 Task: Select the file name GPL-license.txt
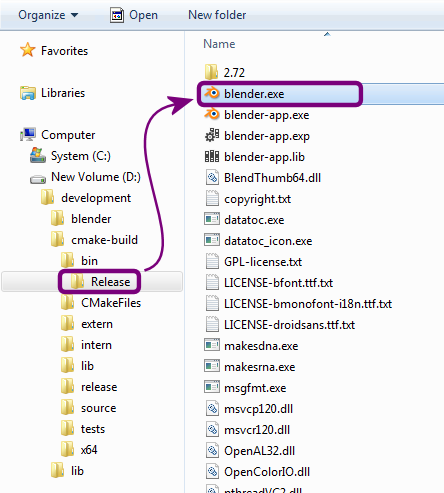tap(263, 262)
